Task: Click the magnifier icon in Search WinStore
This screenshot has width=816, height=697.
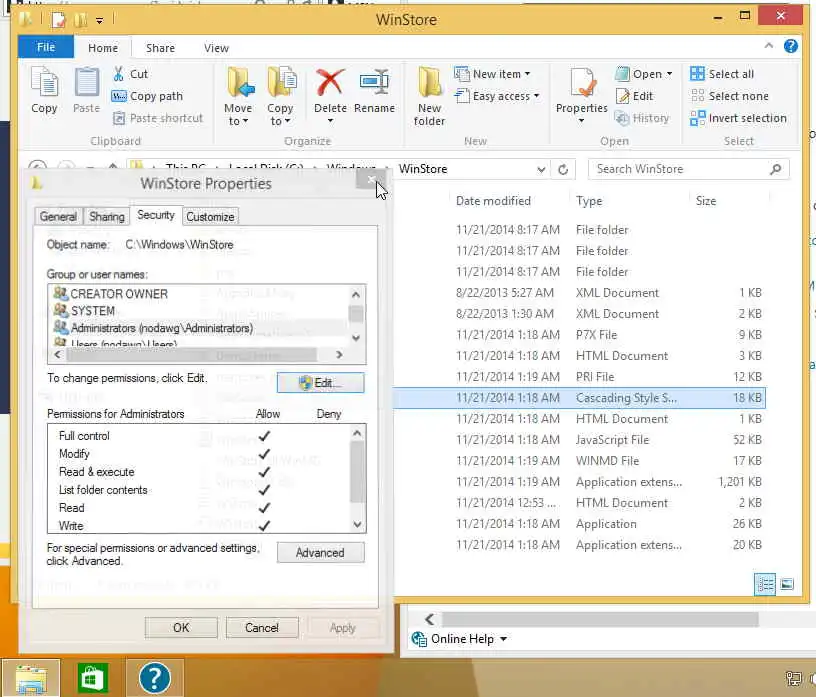Action: (775, 169)
